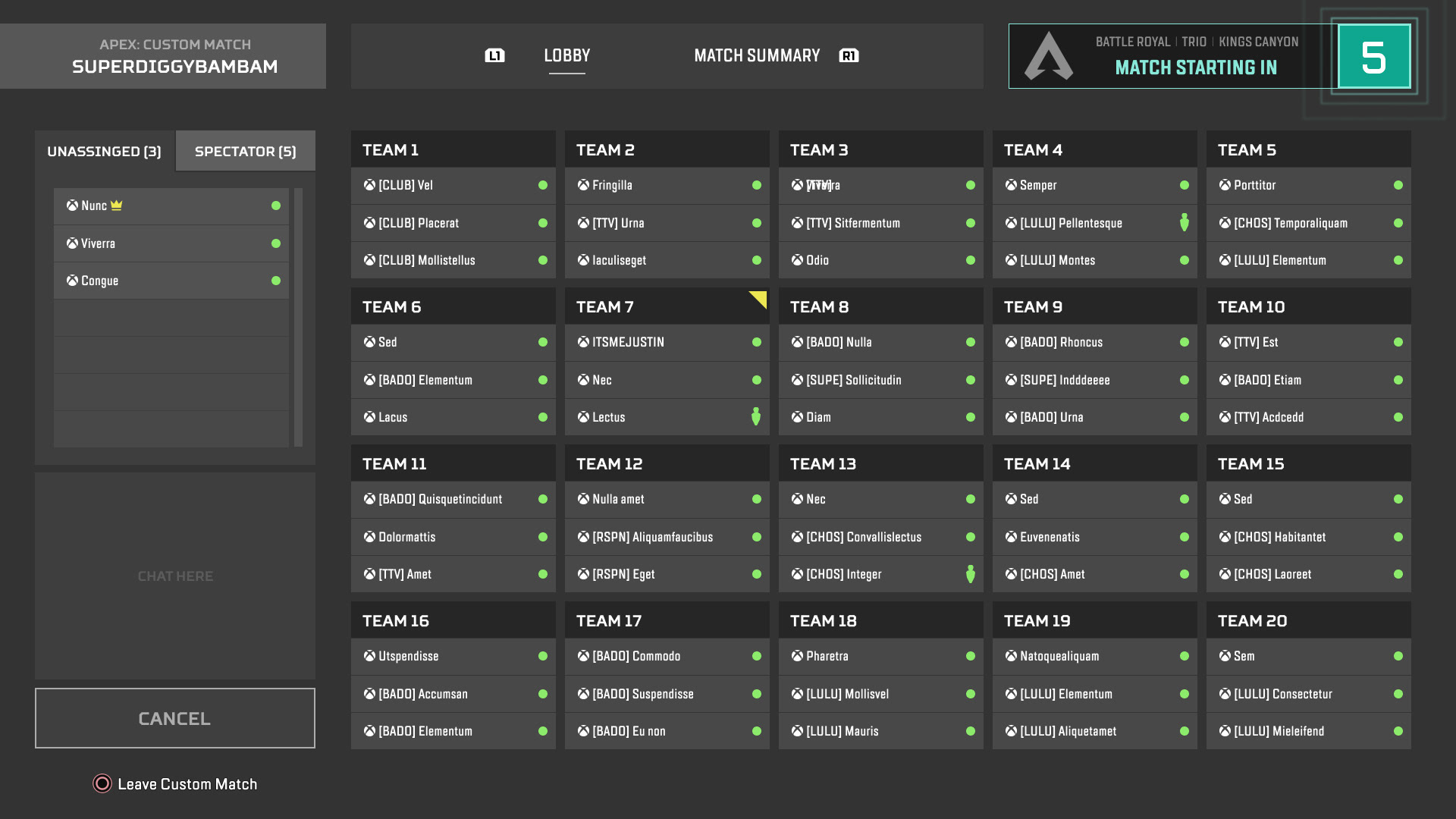The height and width of the screenshot is (819, 1456).
Task: Click the Cancel button
Action: [175, 718]
